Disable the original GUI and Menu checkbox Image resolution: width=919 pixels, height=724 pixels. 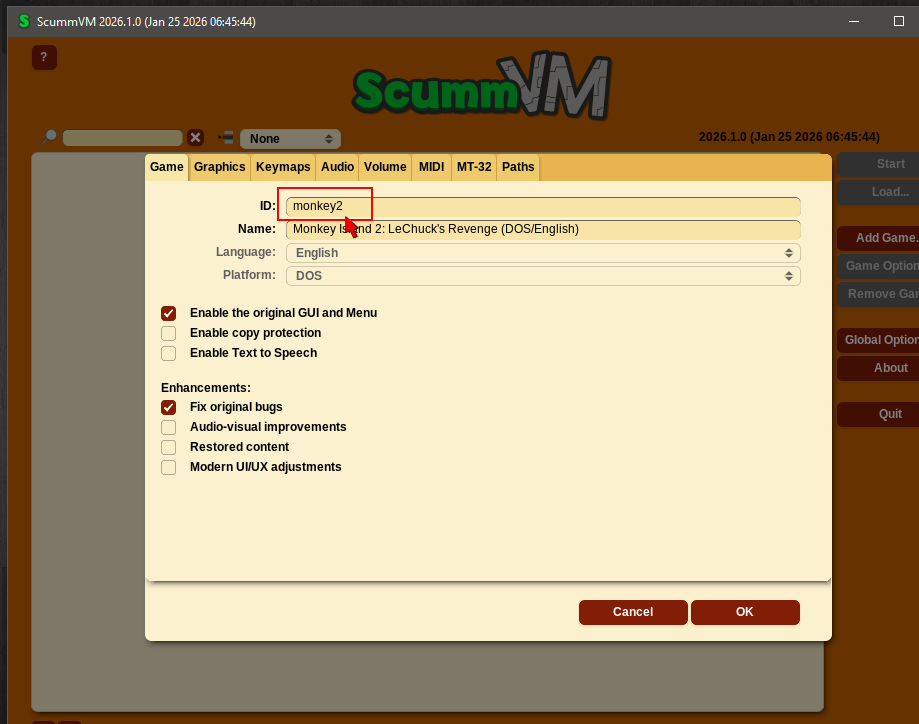(169, 313)
